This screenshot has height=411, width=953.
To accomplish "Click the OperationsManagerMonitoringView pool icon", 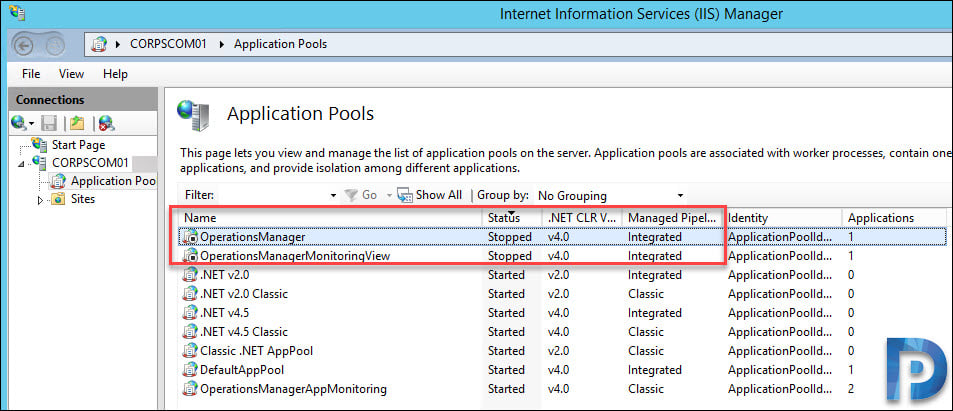I will (x=190, y=256).
